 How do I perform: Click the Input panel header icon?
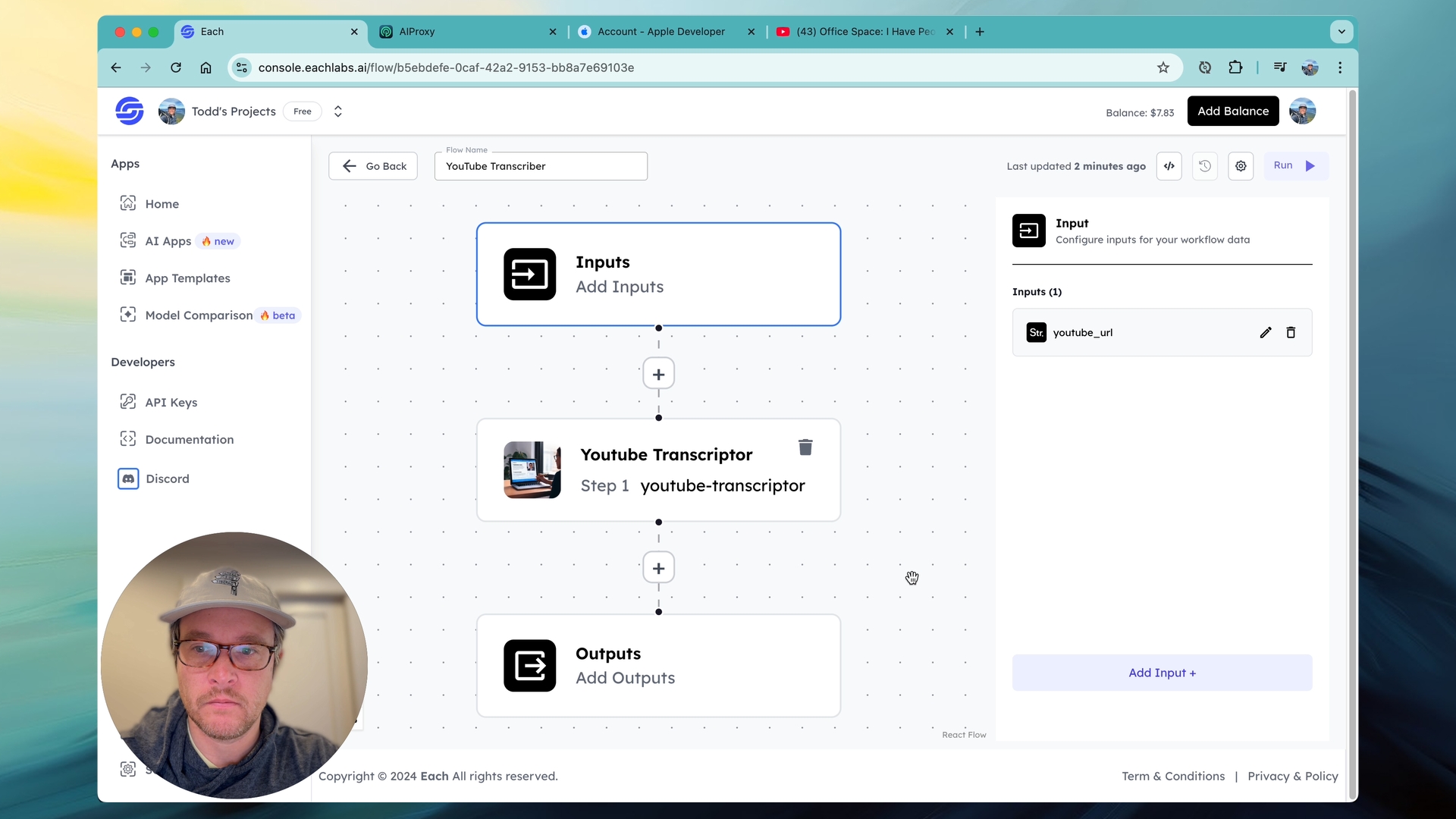[x=1028, y=231]
